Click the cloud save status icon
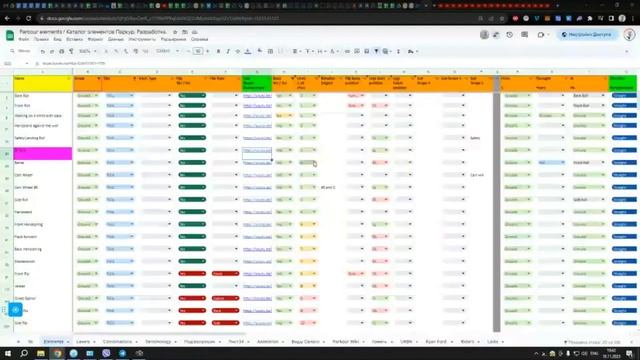The image size is (640, 360). (x=195, y=32)
